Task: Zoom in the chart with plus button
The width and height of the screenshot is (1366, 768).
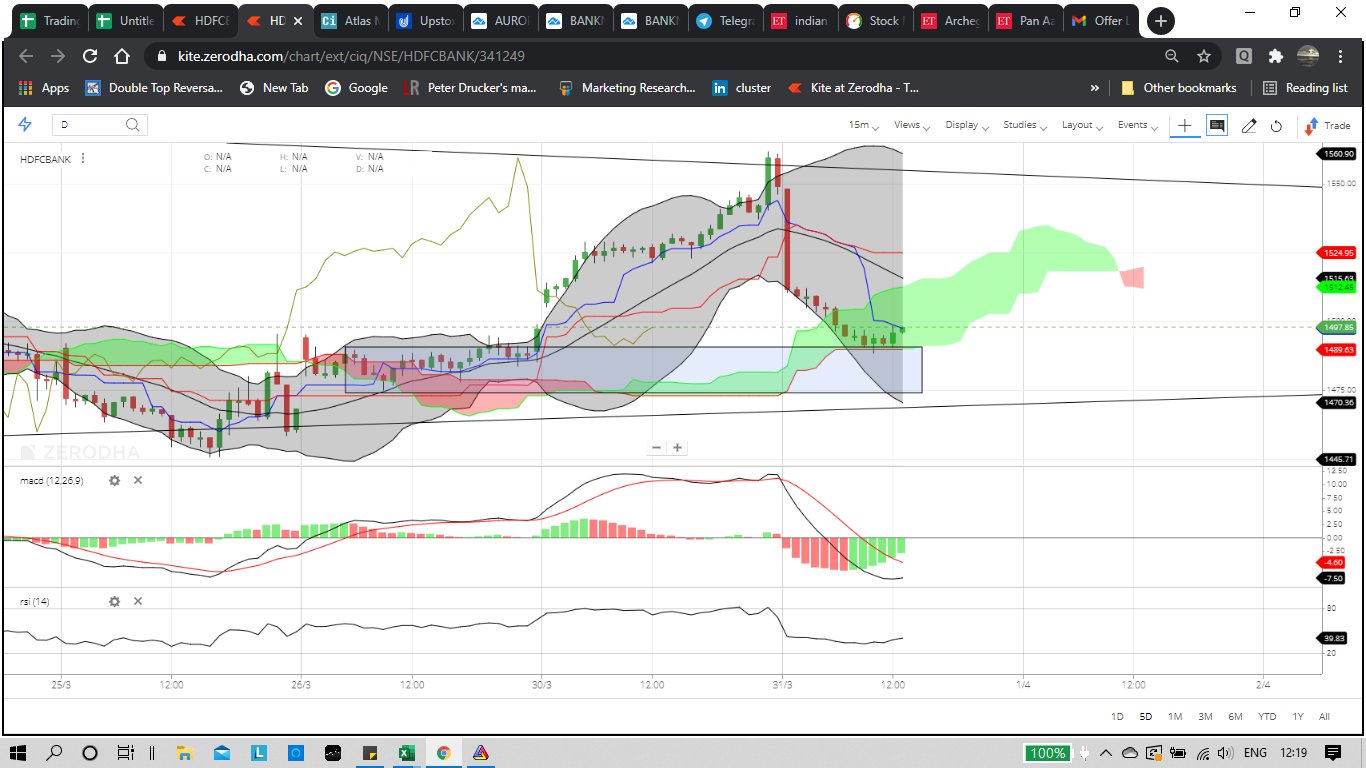Action: 677,447
